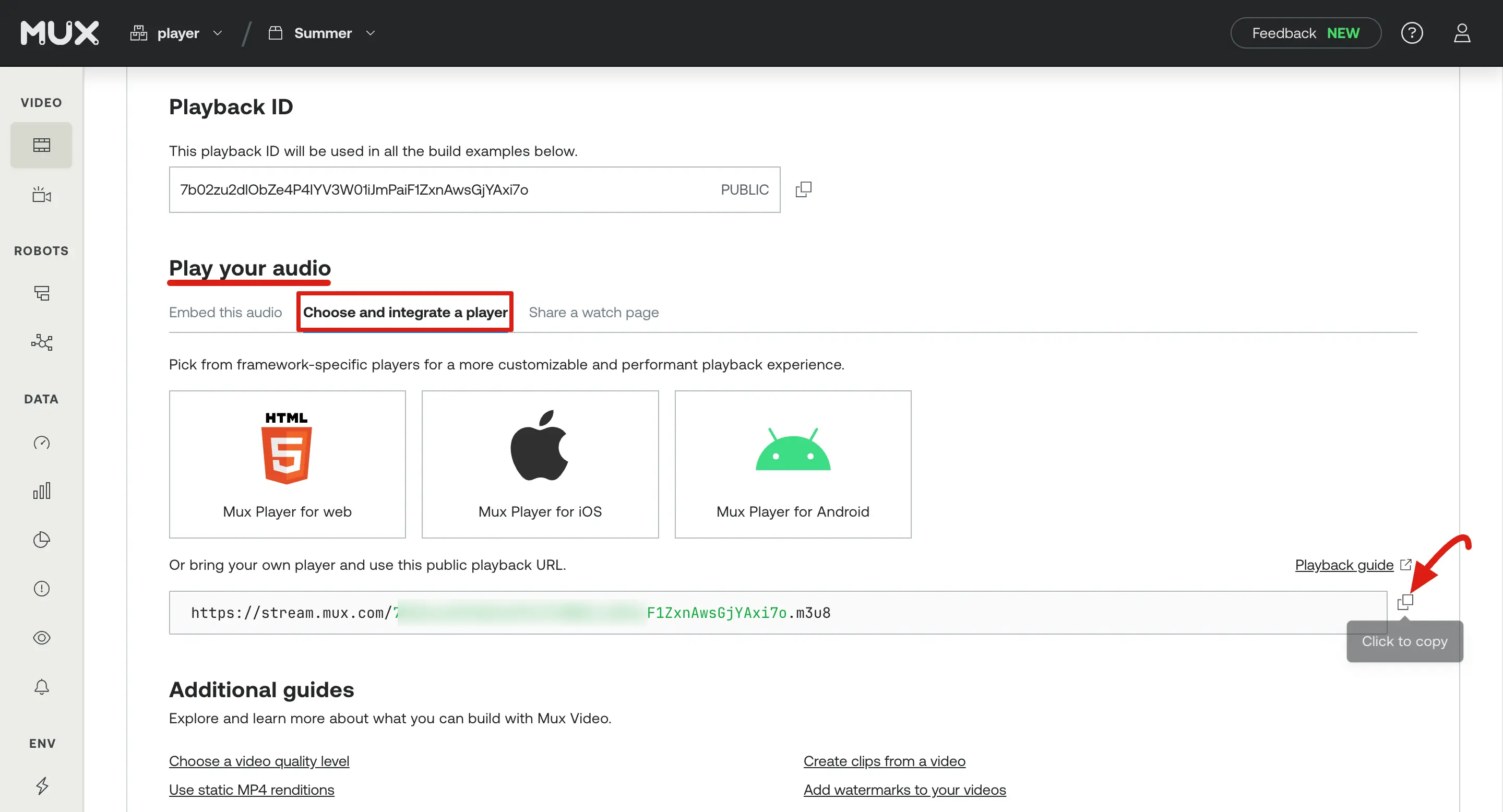This screenshot has width=1503, height=812.
Task: Click the Playback ID heading
Action: 231,107
